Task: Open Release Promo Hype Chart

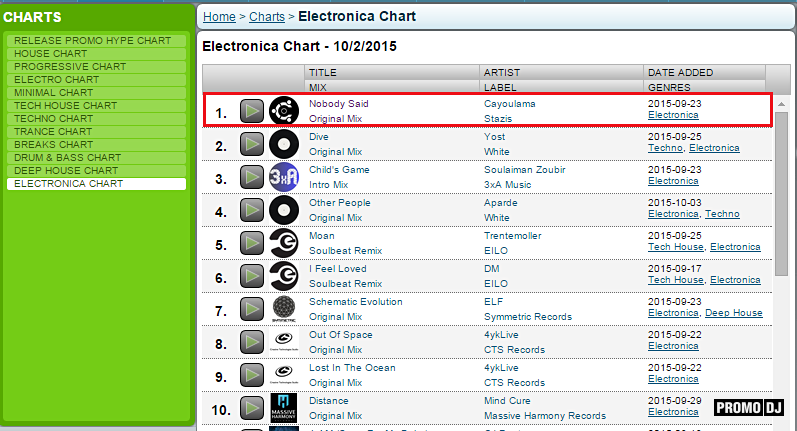Action: pos(92,40)
